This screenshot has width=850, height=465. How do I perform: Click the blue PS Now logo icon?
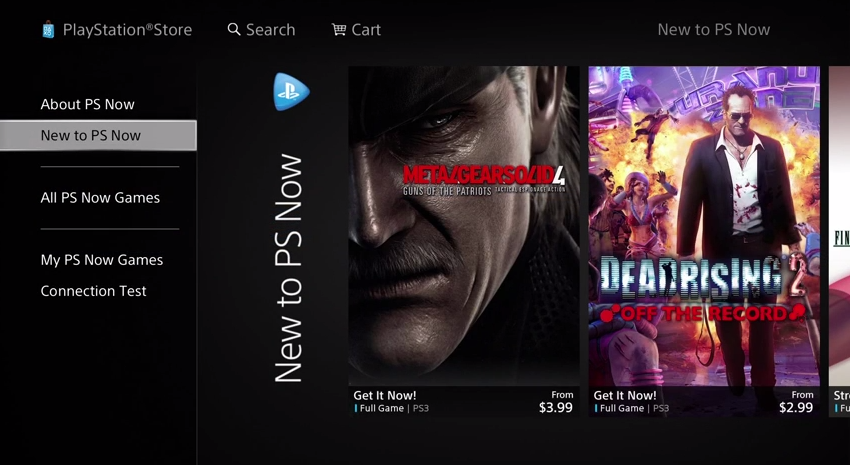click(291, 92)
